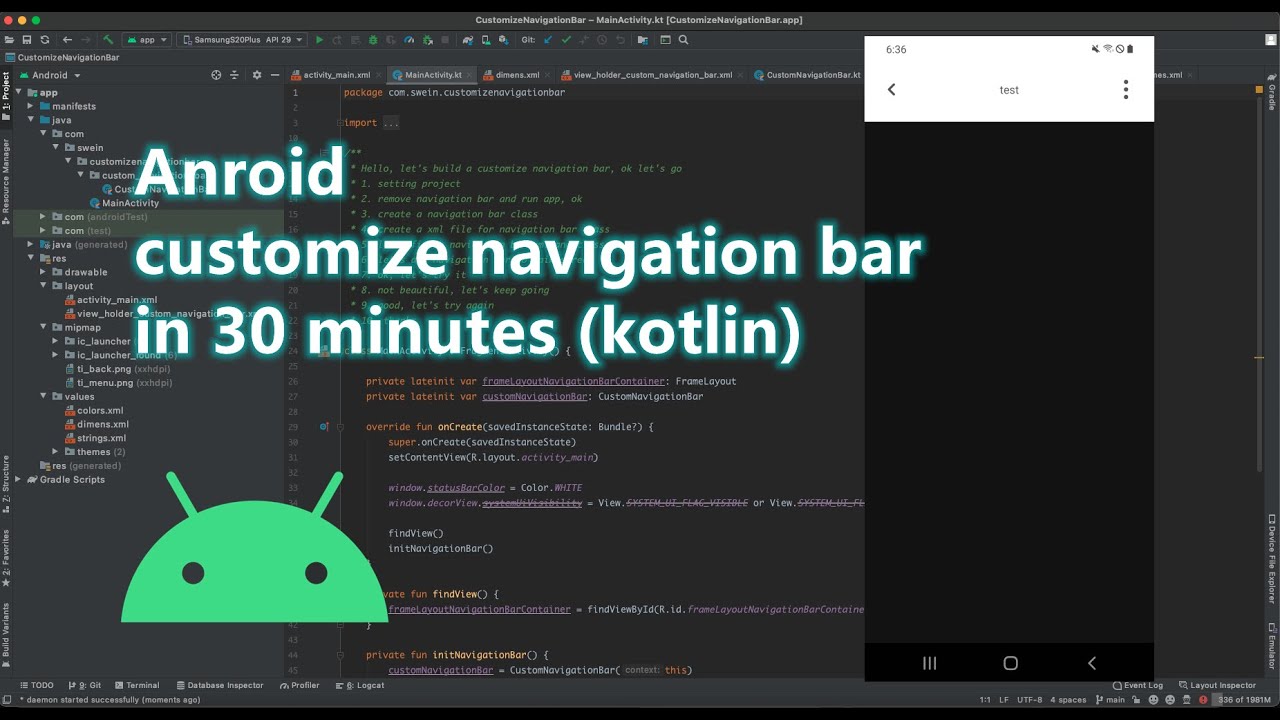1280x720 pixels.
Task: Open the Android project view dropdown
Action: click(49, 75)
